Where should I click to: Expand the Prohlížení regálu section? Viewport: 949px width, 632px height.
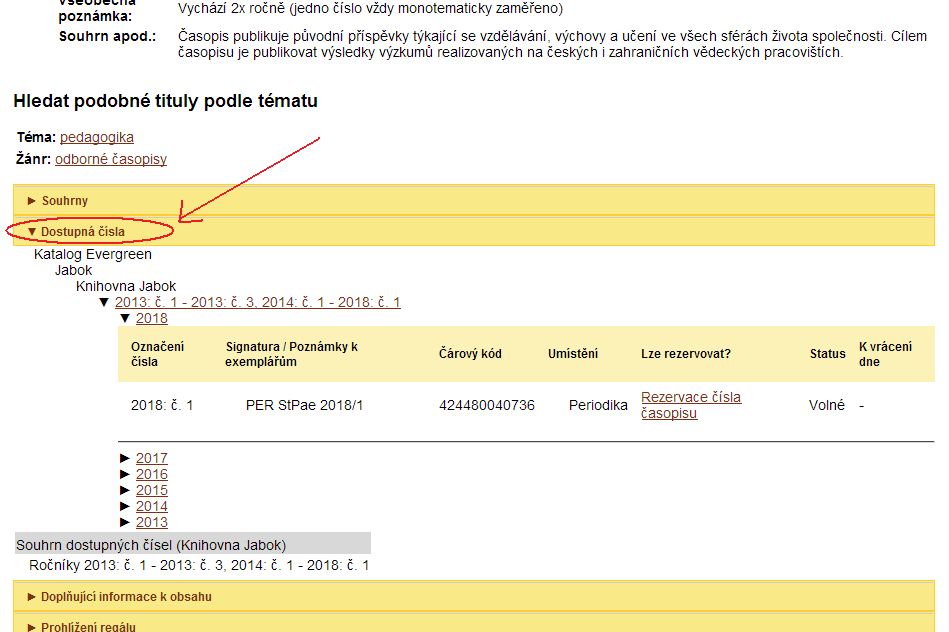tap(88, 626)
